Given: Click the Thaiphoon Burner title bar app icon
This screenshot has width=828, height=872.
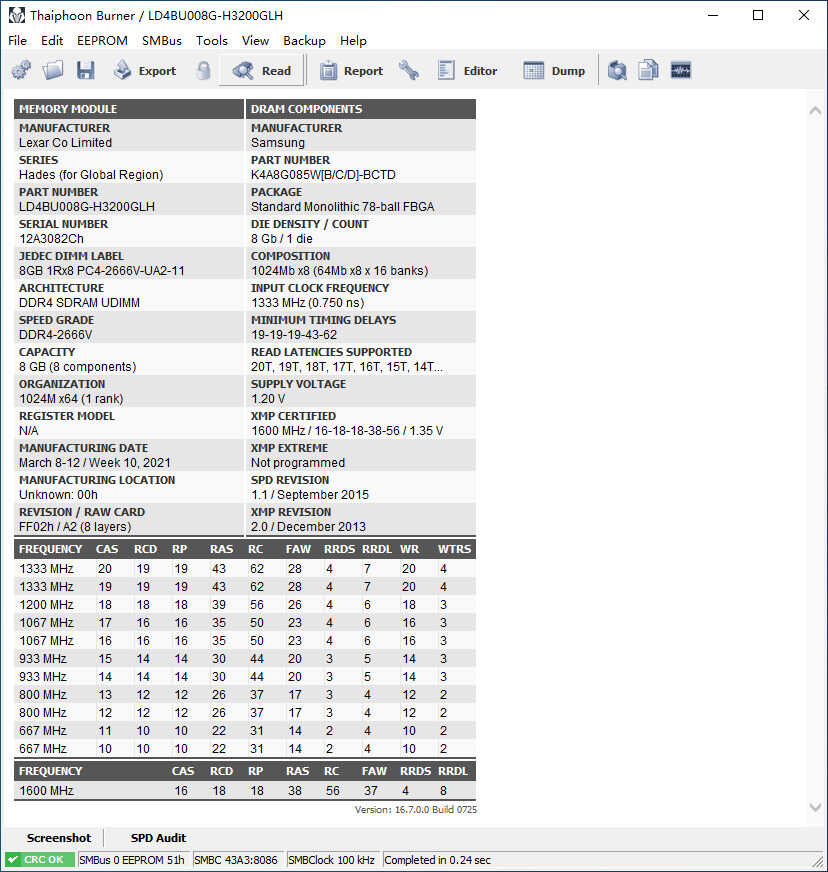Looking at the screenshot, I should [17, 16].
